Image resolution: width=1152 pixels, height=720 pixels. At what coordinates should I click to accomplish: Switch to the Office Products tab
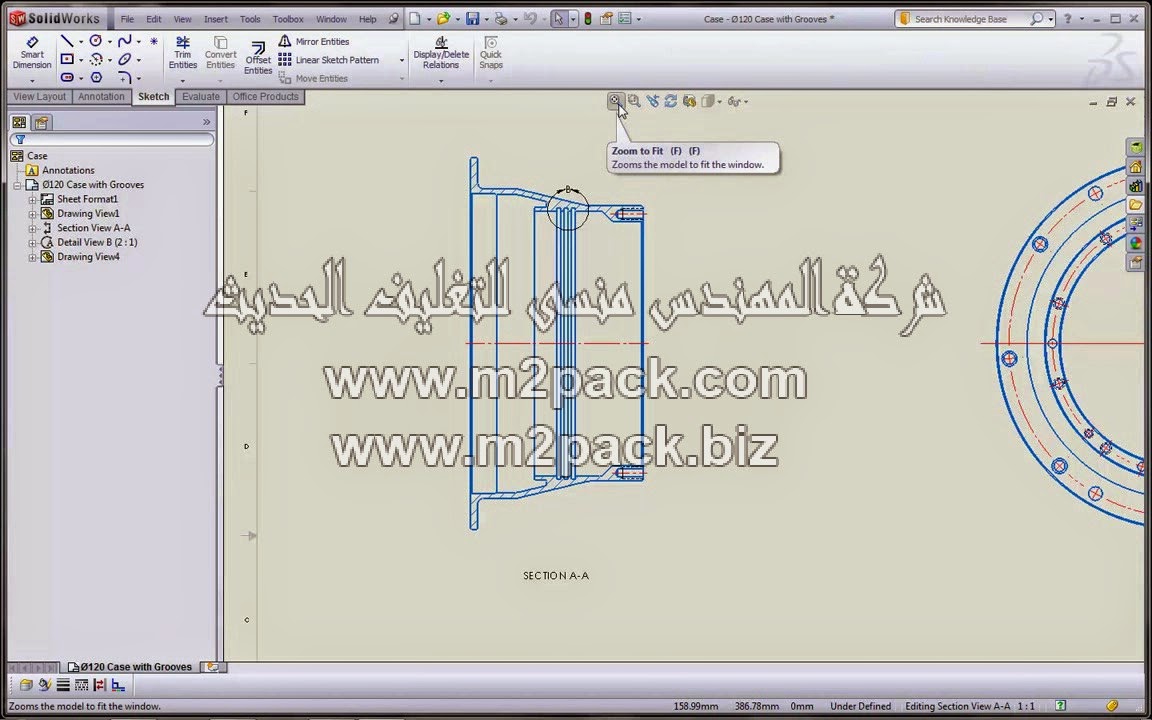click(x=265, y=96)
